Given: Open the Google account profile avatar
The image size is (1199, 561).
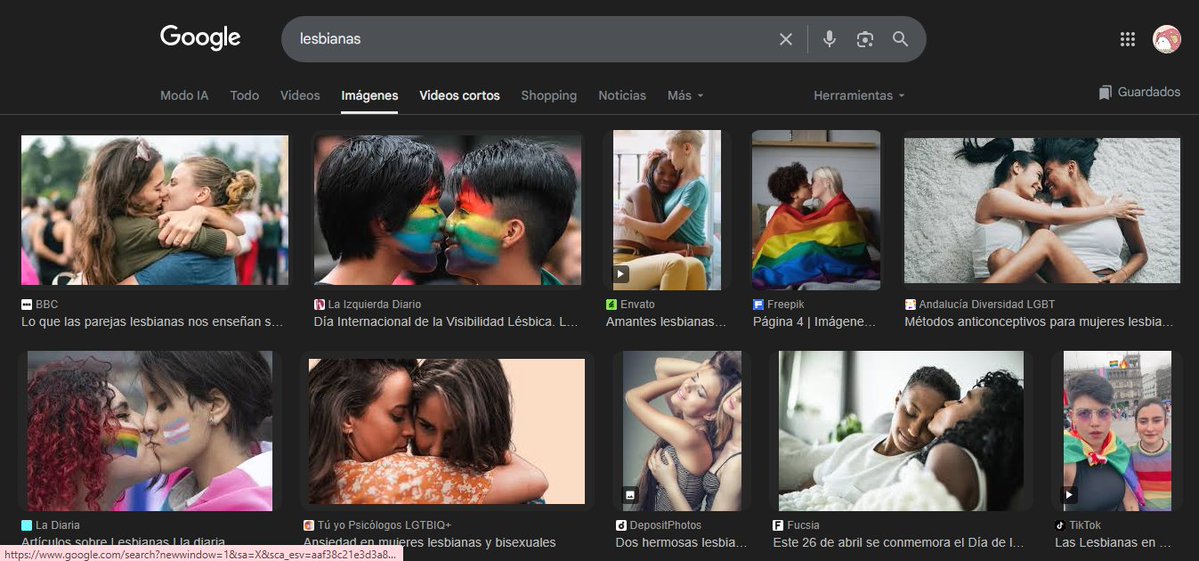Looking at the screenshot, I should (1166, 39).
